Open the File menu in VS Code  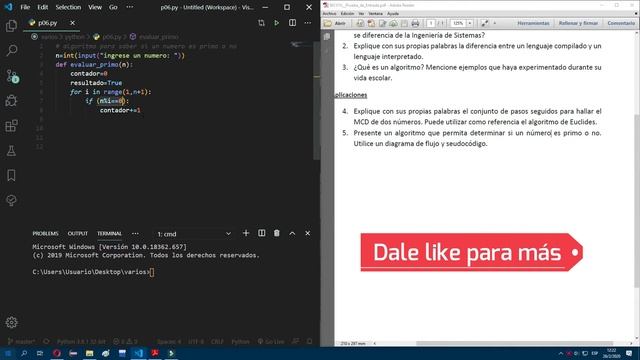(x=25, y=7)
